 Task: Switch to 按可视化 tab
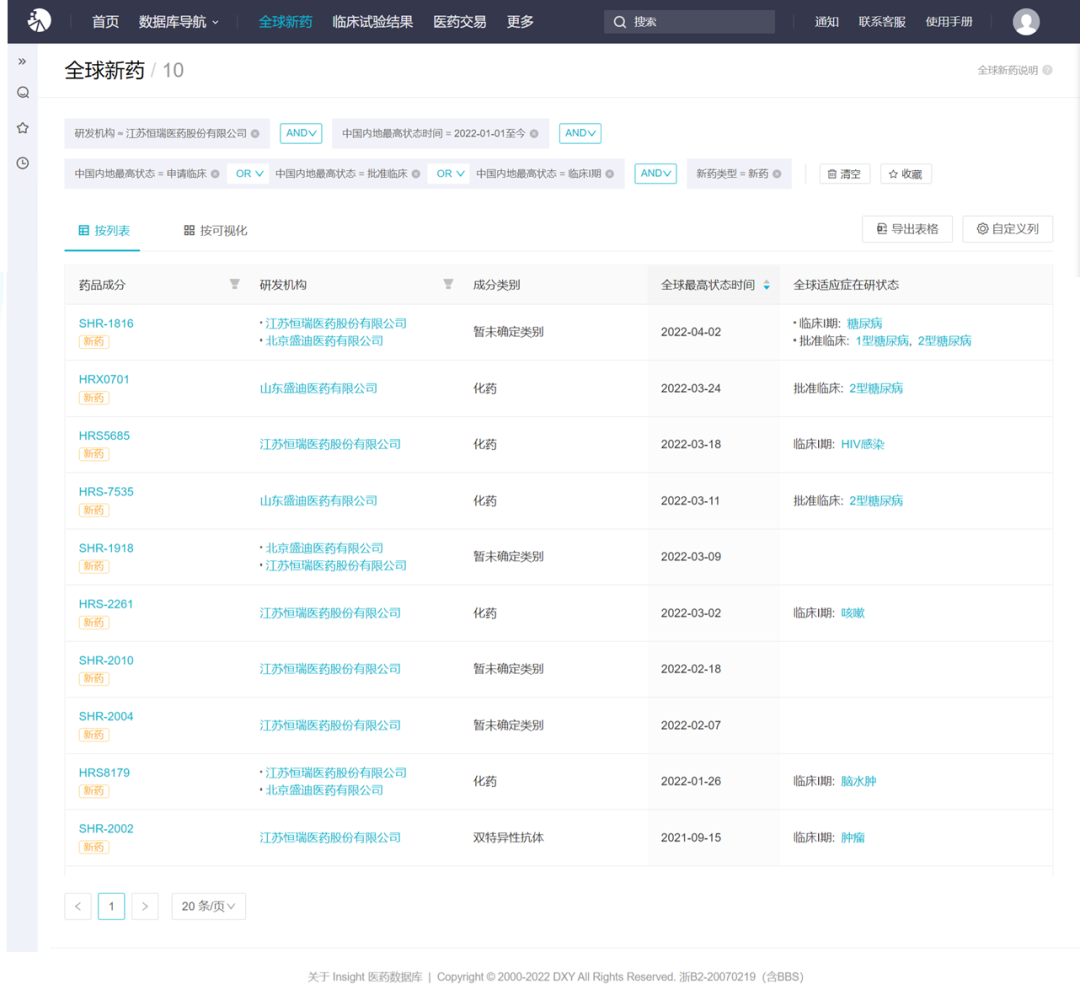coord(215,231)
